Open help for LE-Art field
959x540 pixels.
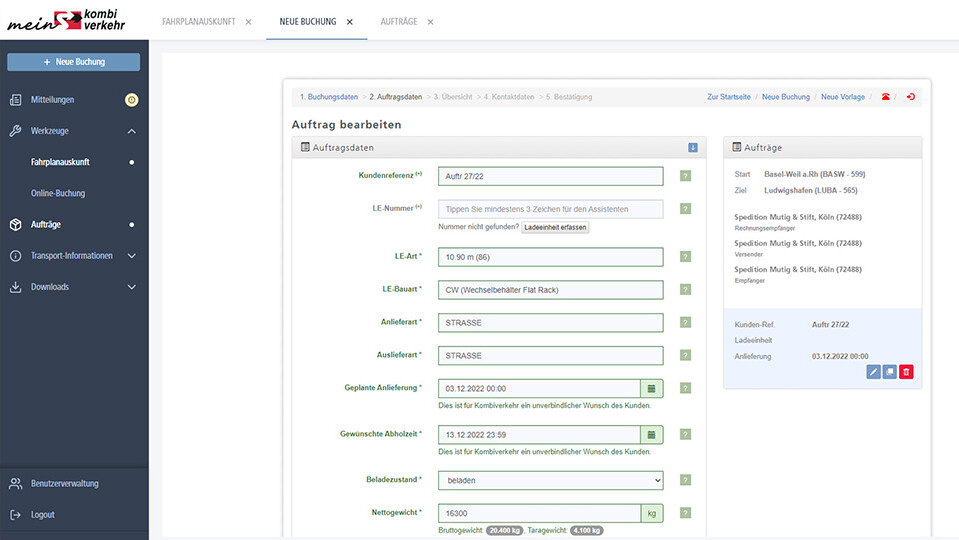point(686,257)
